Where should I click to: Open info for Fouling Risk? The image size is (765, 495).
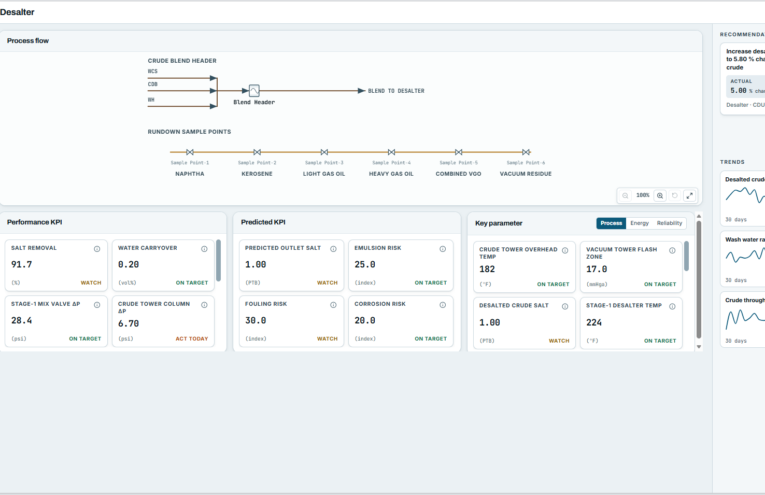click(x=333, y=305)
